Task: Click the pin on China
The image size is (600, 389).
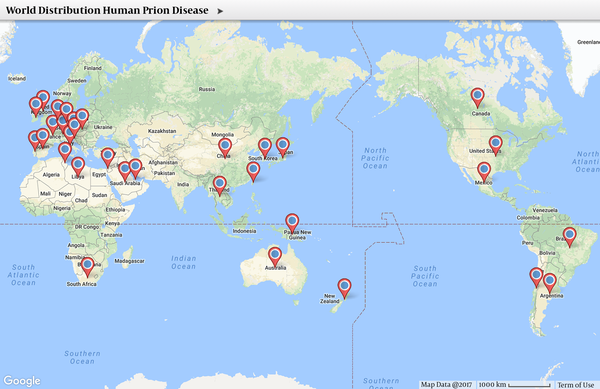Action: [x=225, y=148]
